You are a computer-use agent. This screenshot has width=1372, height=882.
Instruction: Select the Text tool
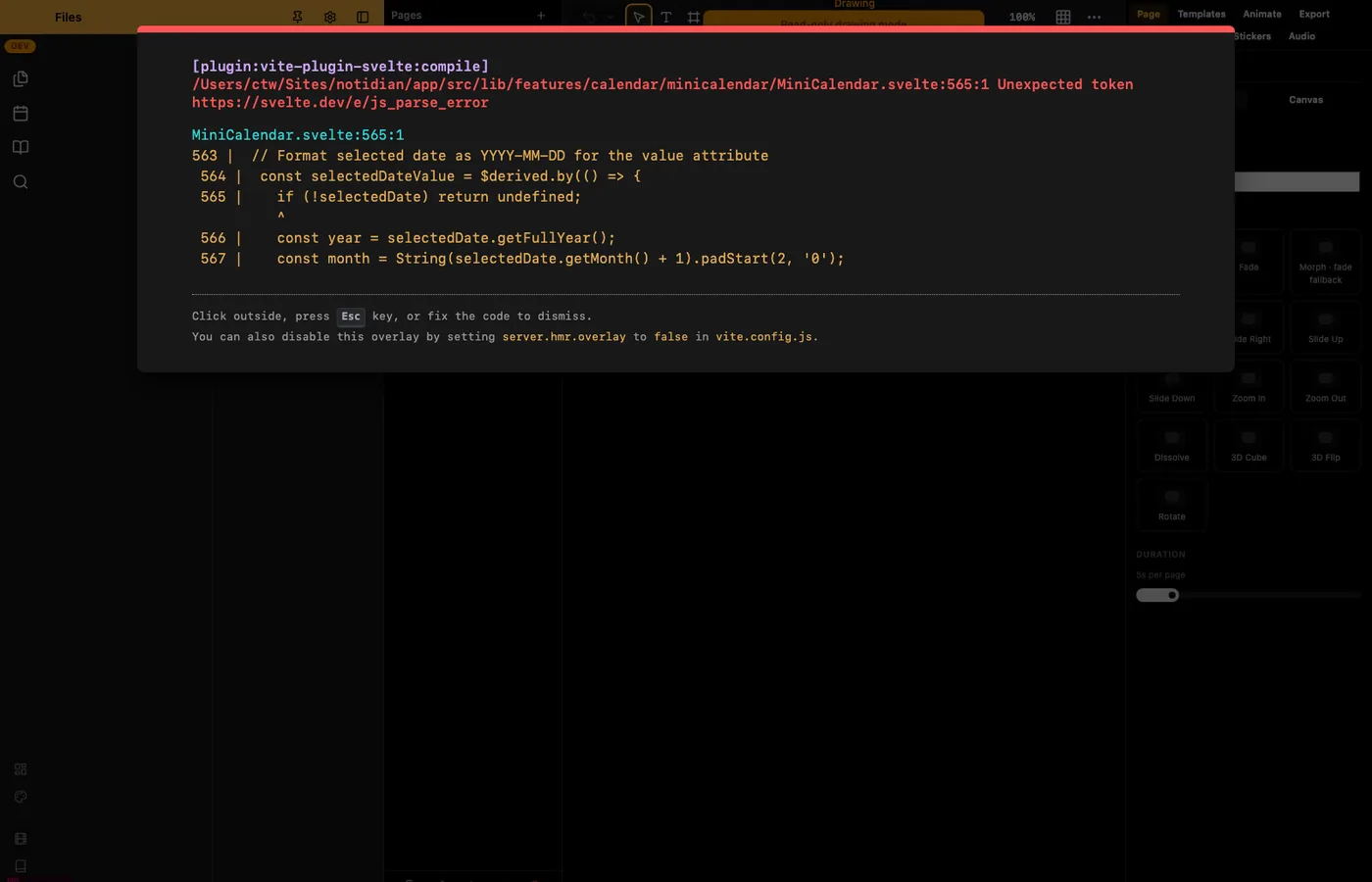[x=666, y=17]
